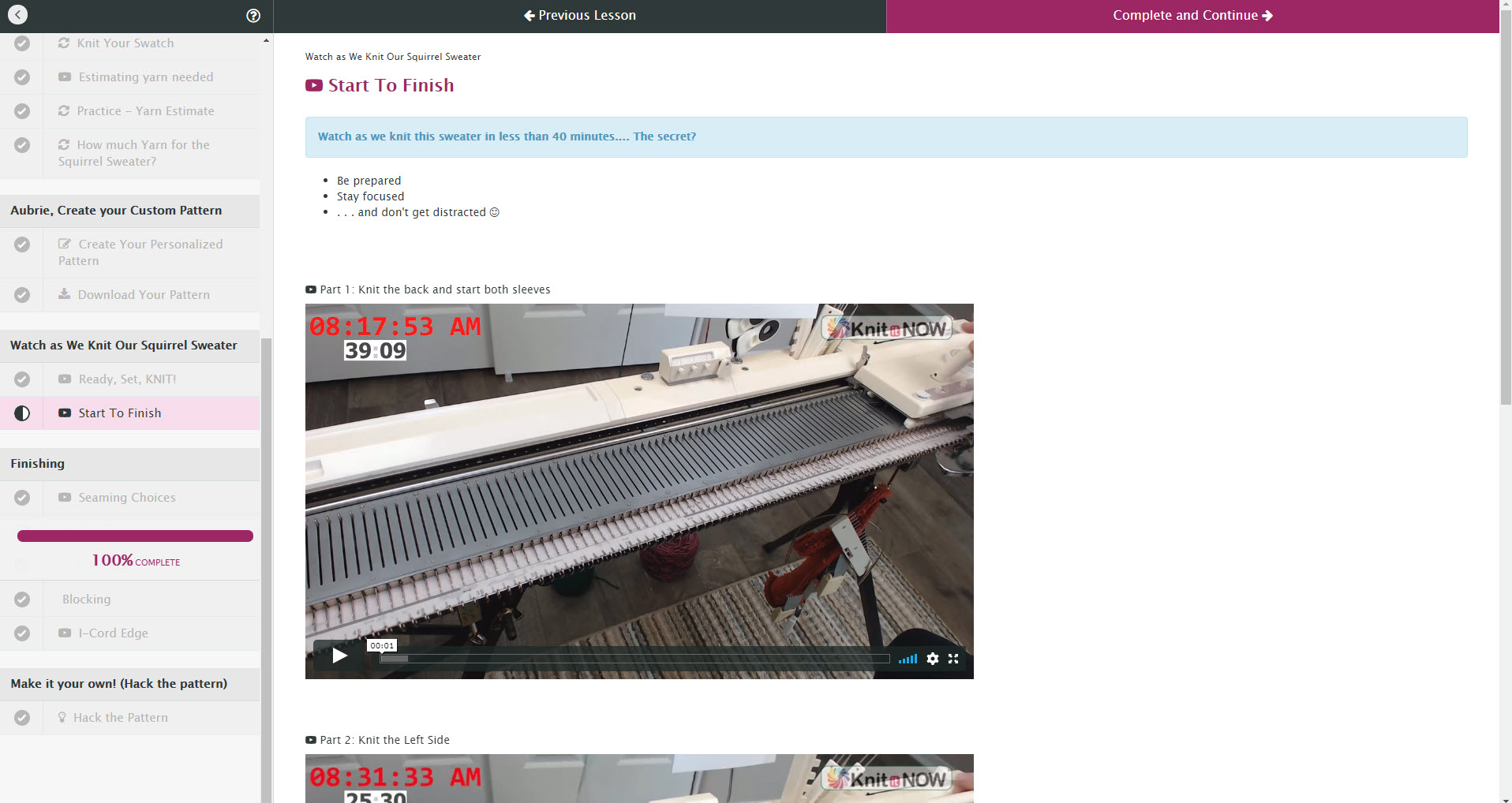This screenshot has width=1512, height=803.
Task: Open the help question mark icon
Action: pyautogui.click(x=253, y=16)
